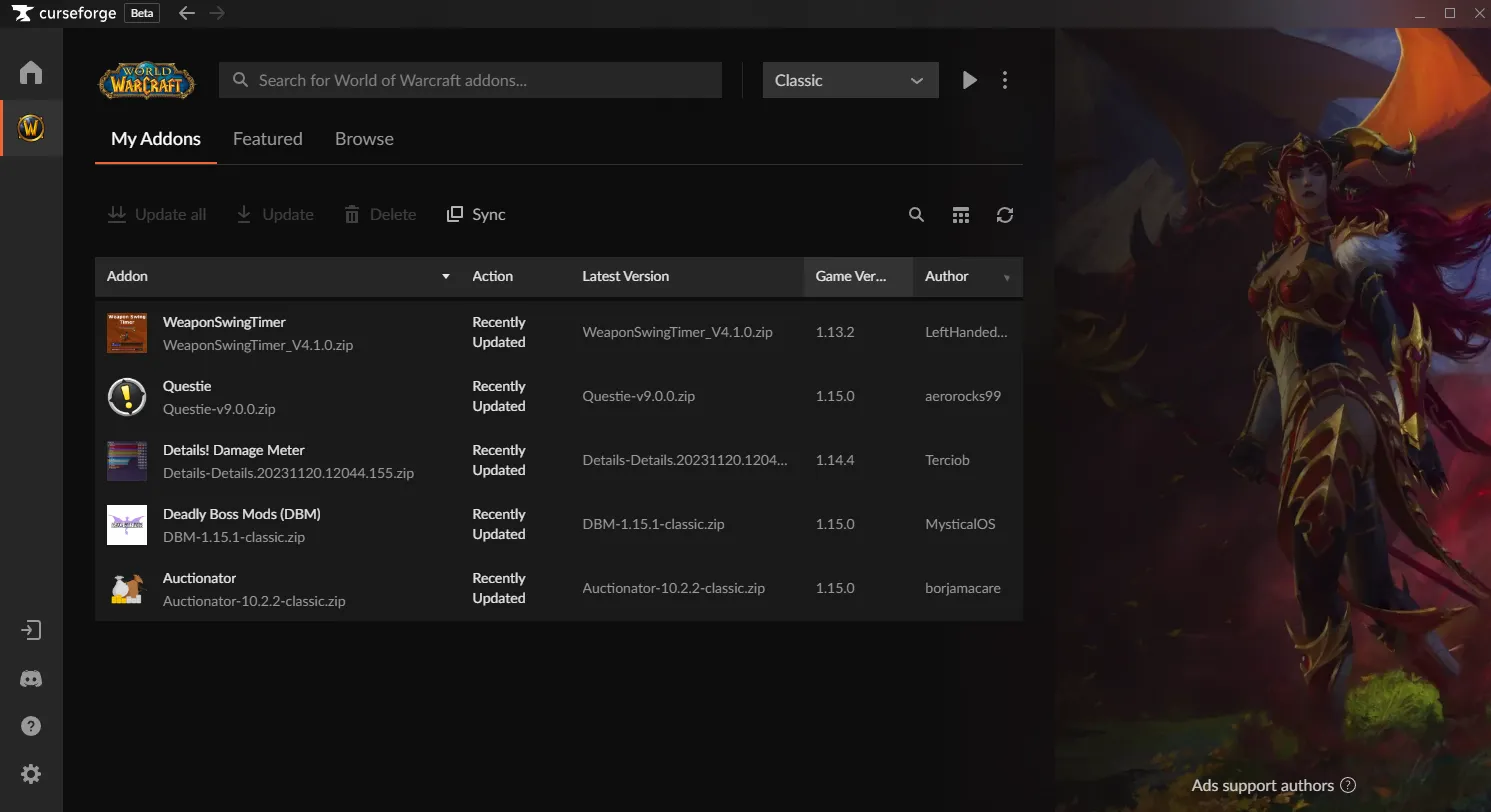Click the Update button
Viewport: 1491px width, 812px height.
pos(275,214)
